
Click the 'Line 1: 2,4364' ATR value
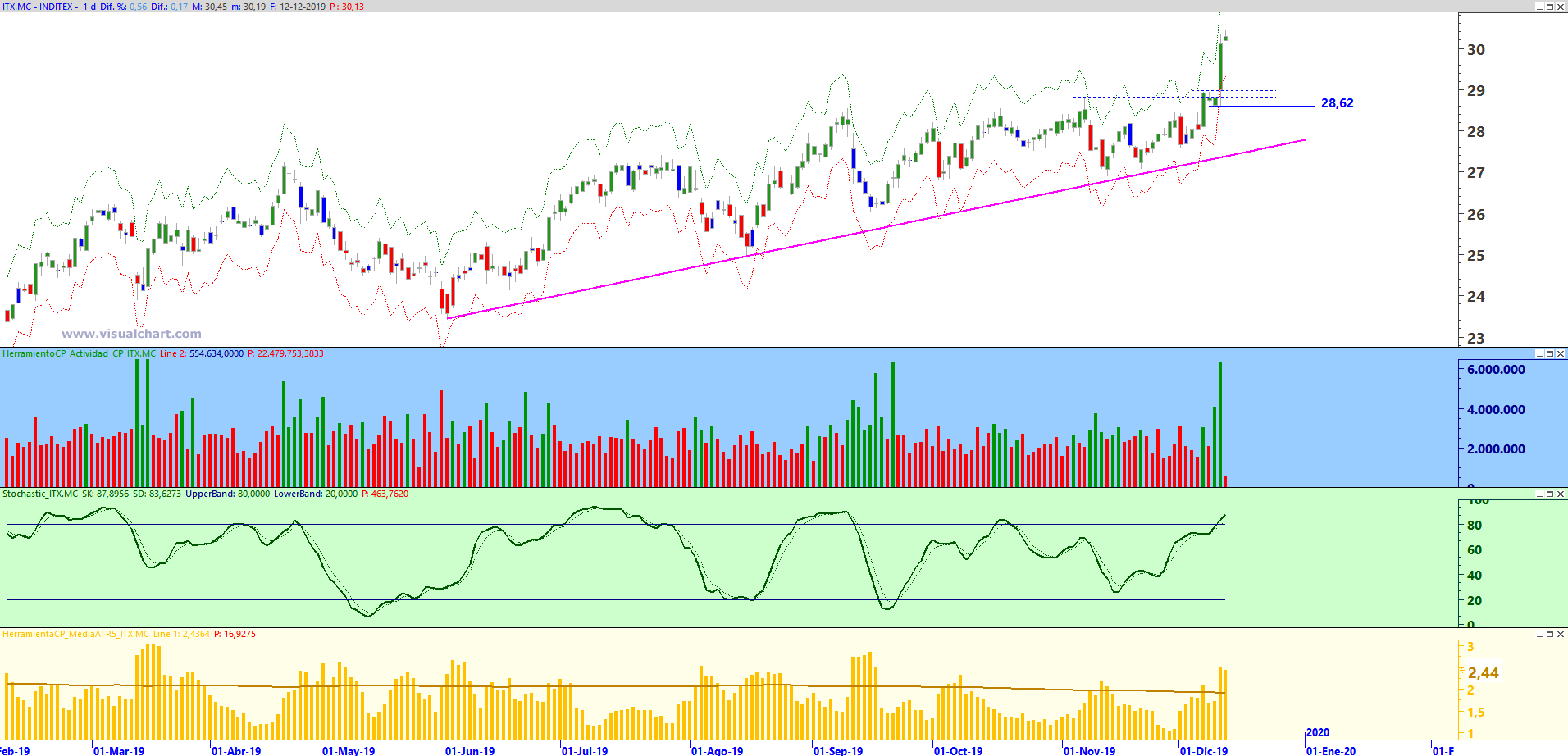[181, 634]
